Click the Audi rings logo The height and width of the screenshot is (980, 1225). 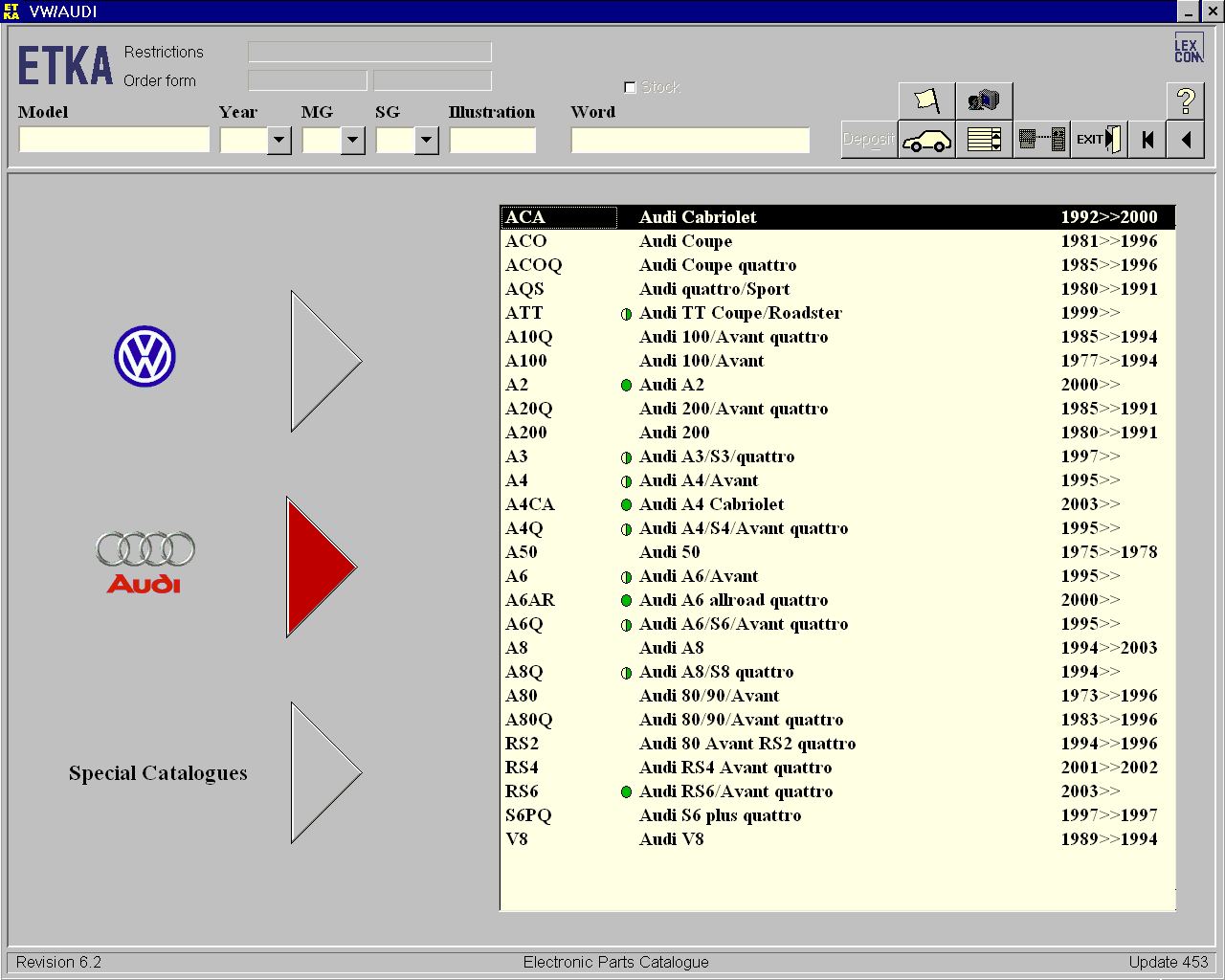[145, 563]
